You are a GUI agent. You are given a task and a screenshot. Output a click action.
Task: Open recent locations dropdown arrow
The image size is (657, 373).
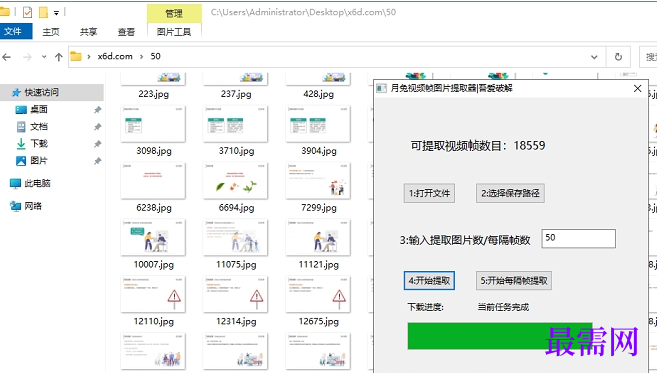pyautogui.click(x=44, y=57)
